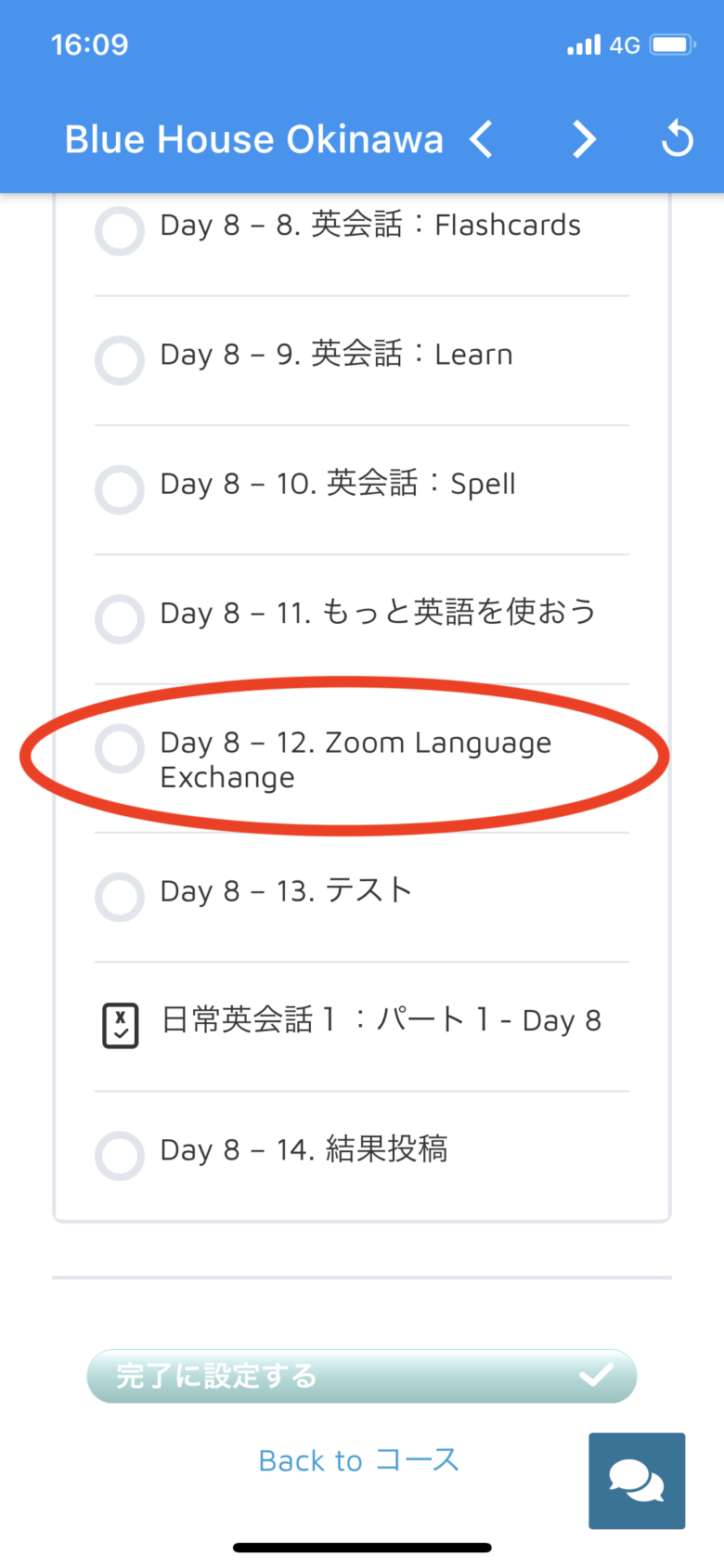Viewport: 724px width, 1568px height.
Task: Mark Day 8 – 9 Learn circle
Action: (x=120, y=360)
